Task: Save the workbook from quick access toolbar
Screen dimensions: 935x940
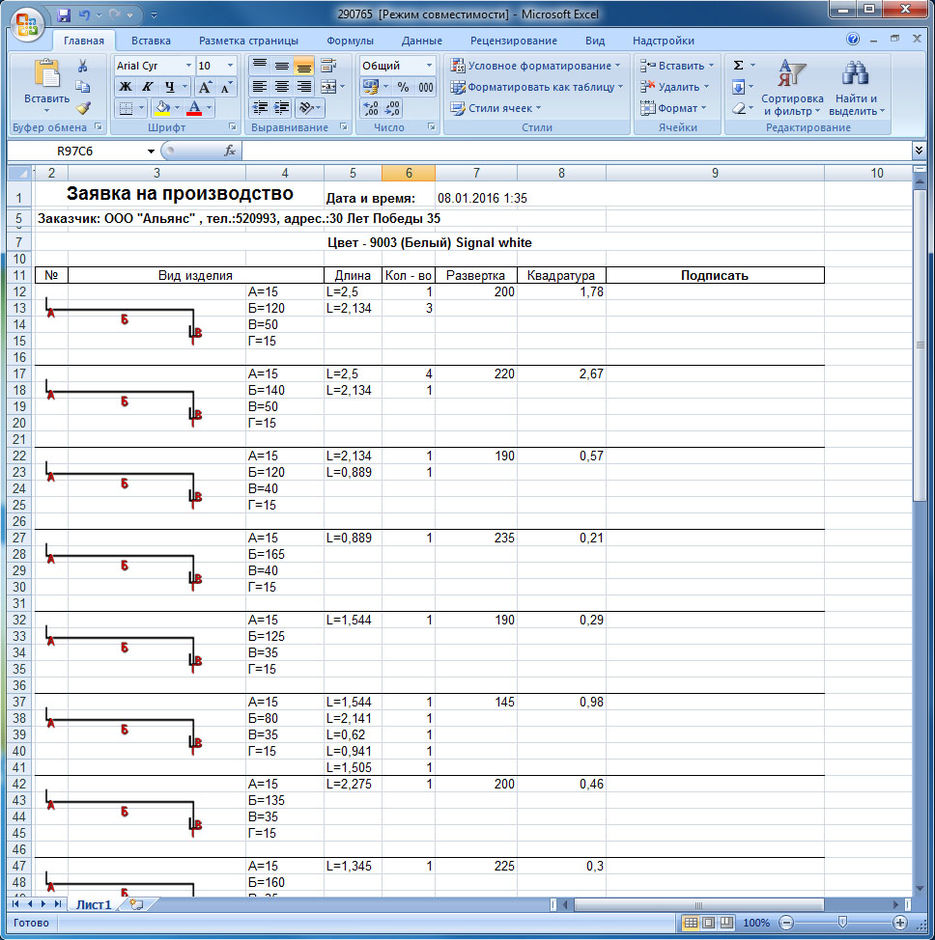Action: coord(64,16)
